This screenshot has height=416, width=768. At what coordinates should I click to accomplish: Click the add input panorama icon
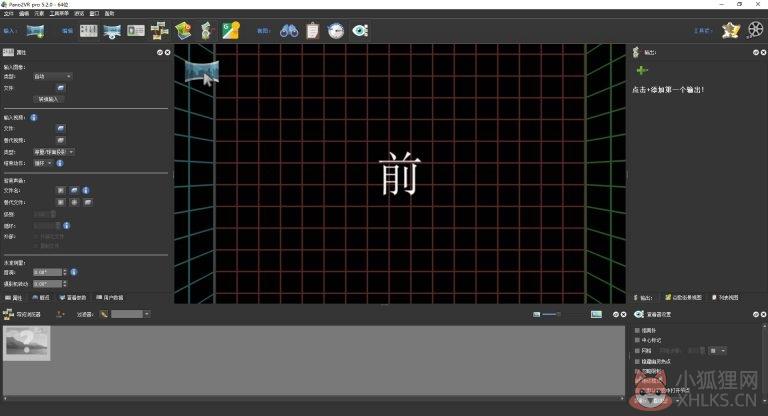coord(35,31)
